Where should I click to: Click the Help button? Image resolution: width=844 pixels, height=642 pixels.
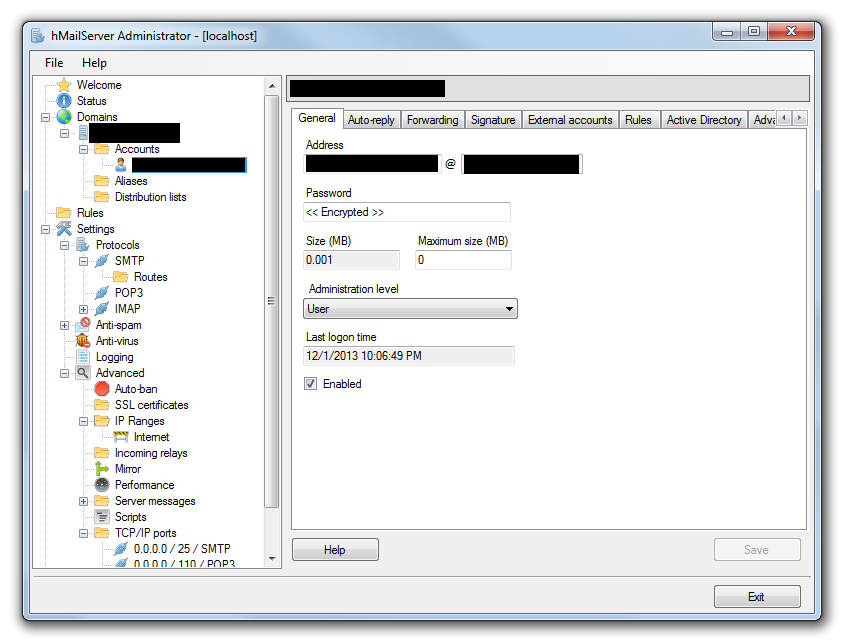pyautogui.click(x=335, y=549)
